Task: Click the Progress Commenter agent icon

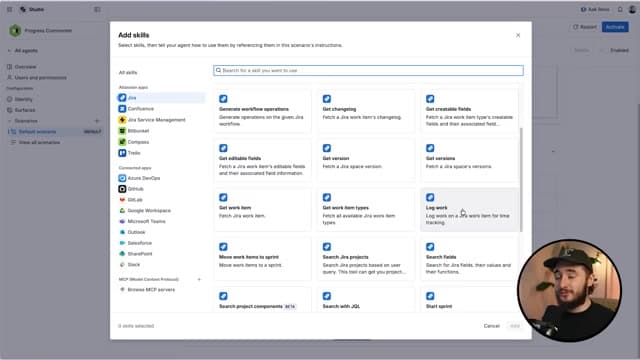Action: pos(15,31)
